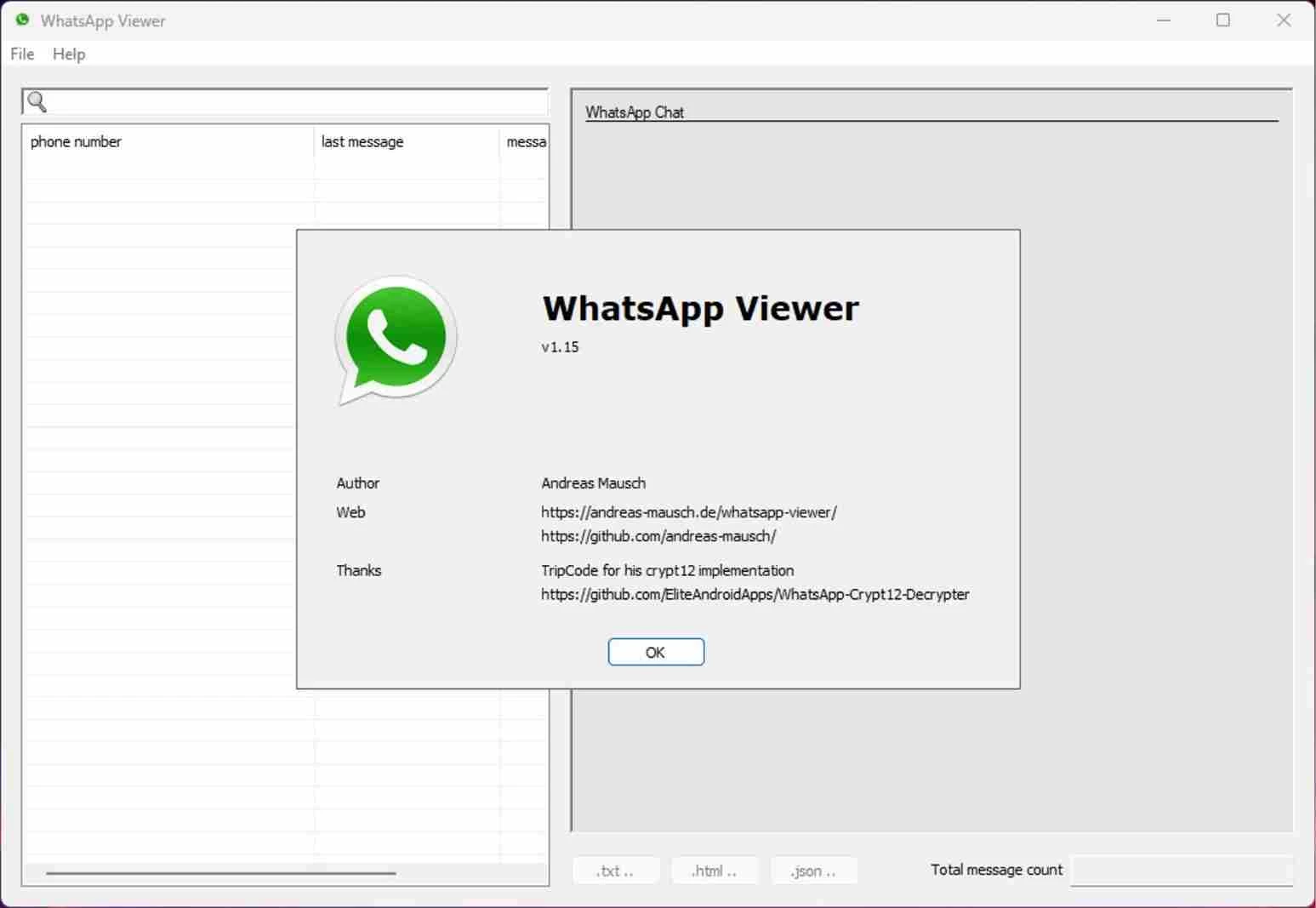Open the github.com/andreas-mausch link
This screenshot has width=1316, height=908.
(x=658, y=536)
